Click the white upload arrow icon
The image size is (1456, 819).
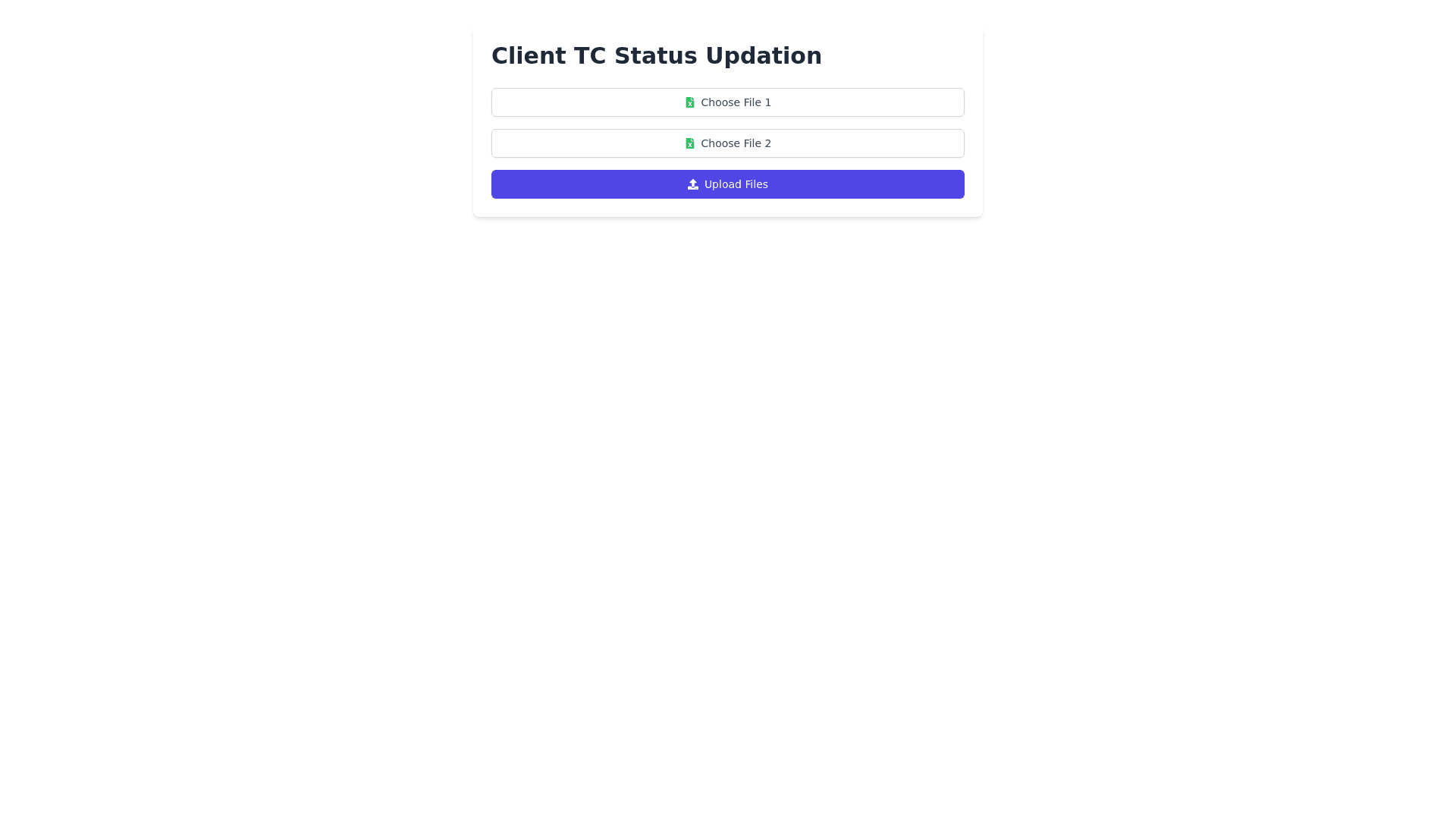(x=692, y=184)
